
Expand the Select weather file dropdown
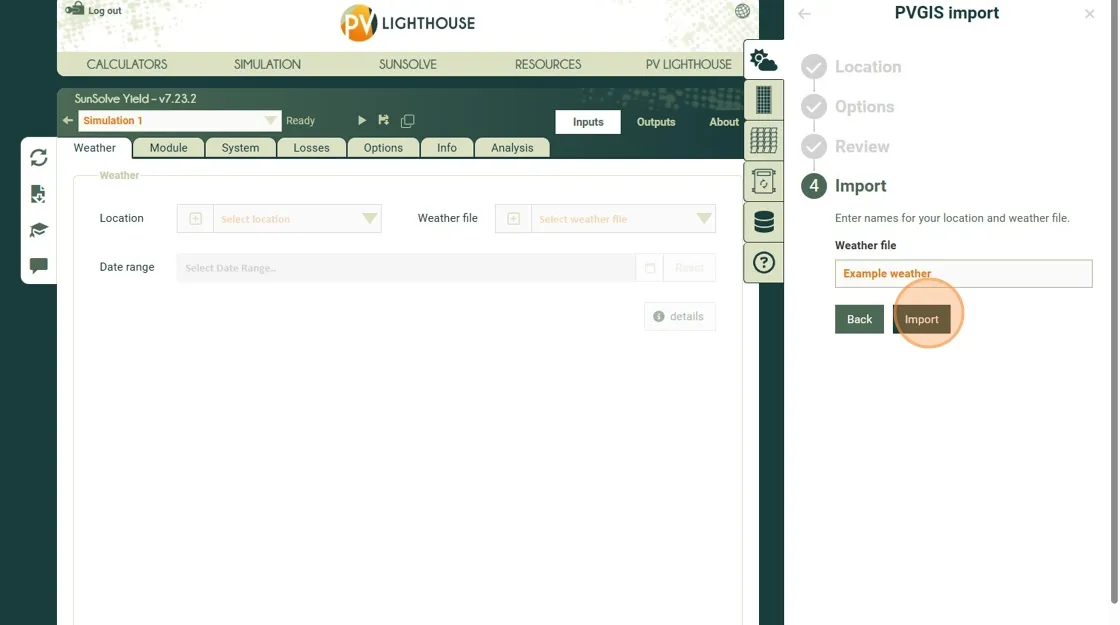pyautogui.click(x=703, y=219)
